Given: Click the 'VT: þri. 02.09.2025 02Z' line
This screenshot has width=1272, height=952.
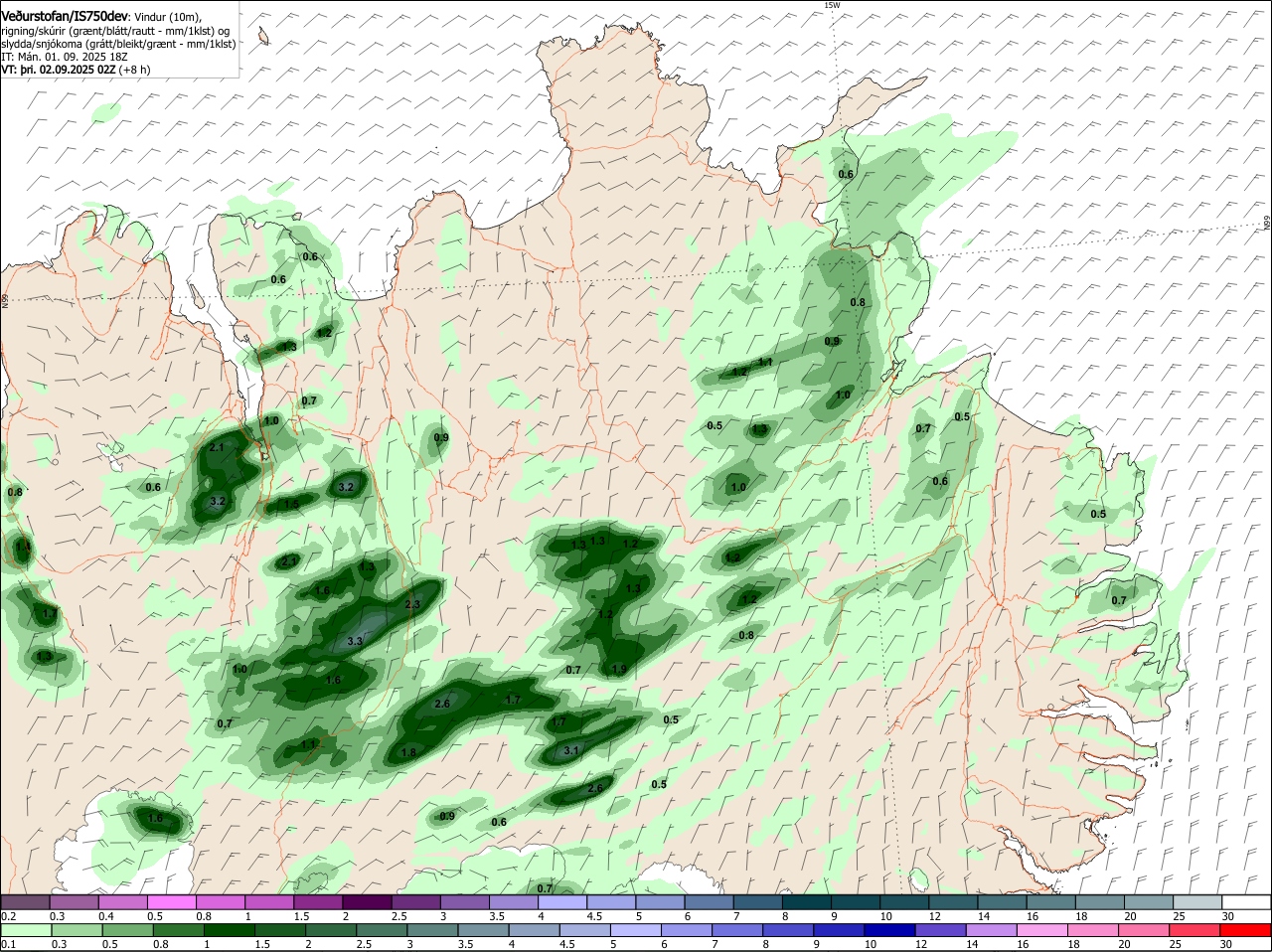Looking at the screenshot, I should (61, 70).
